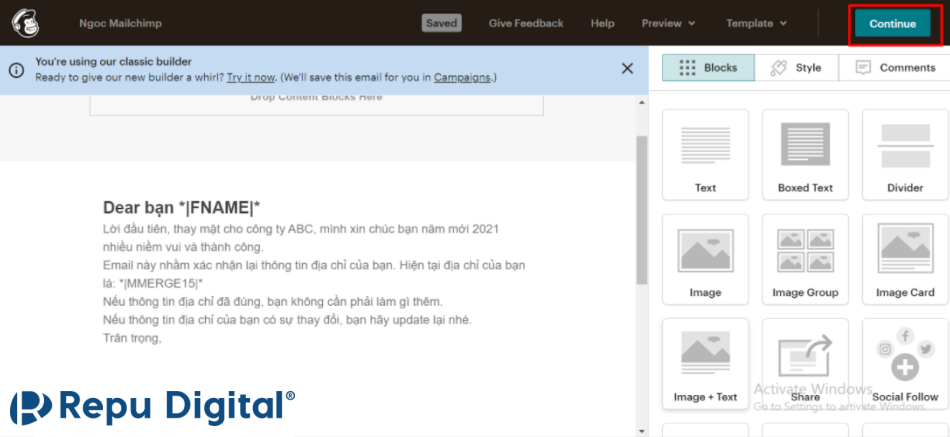Select the Image Group content block
Viewport: 950px width, 437px height.
805,259
